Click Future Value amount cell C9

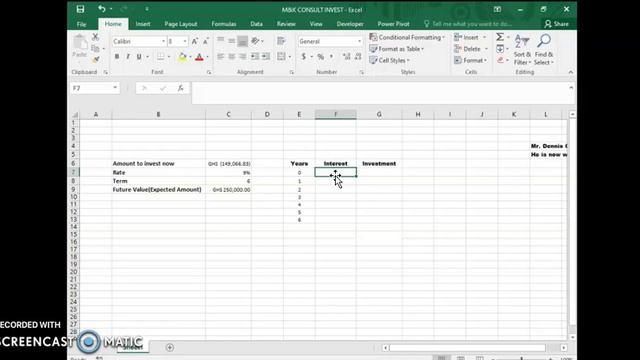(229, 190)
